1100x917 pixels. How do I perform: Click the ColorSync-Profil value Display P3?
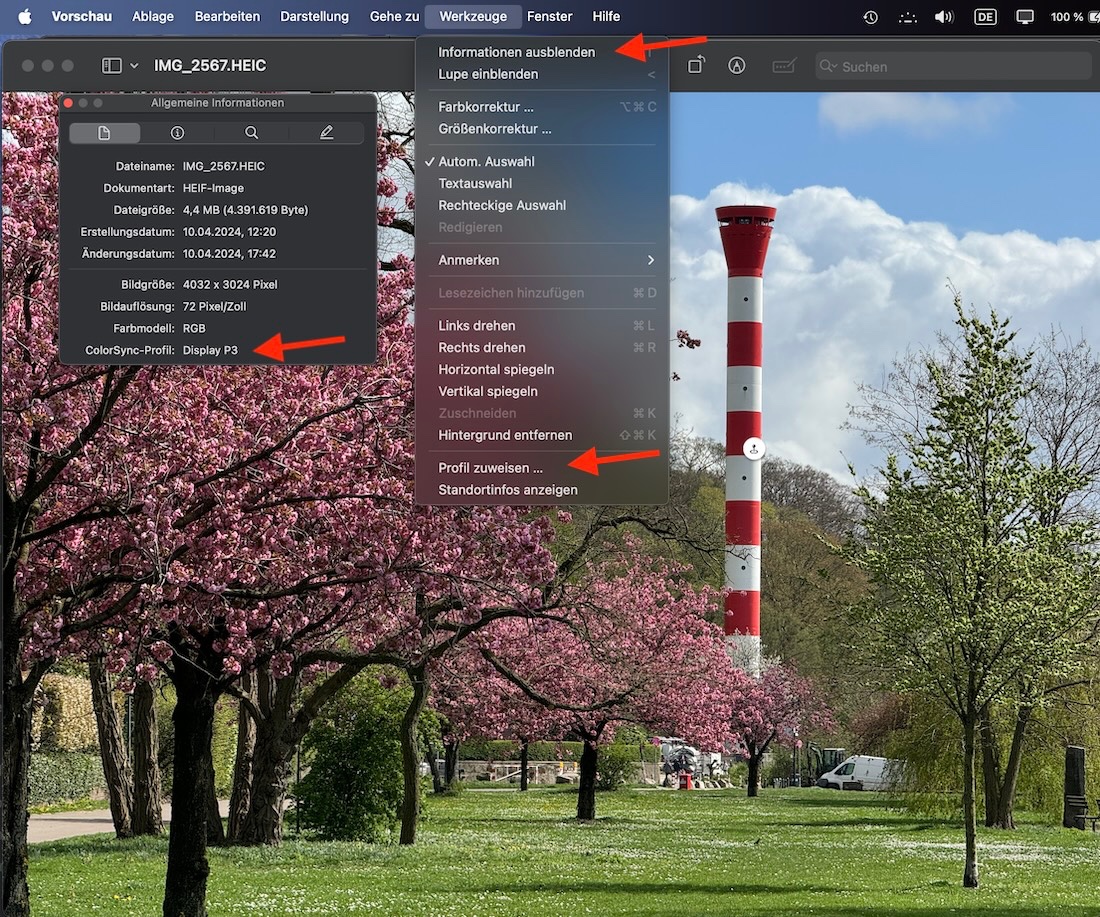210,350
